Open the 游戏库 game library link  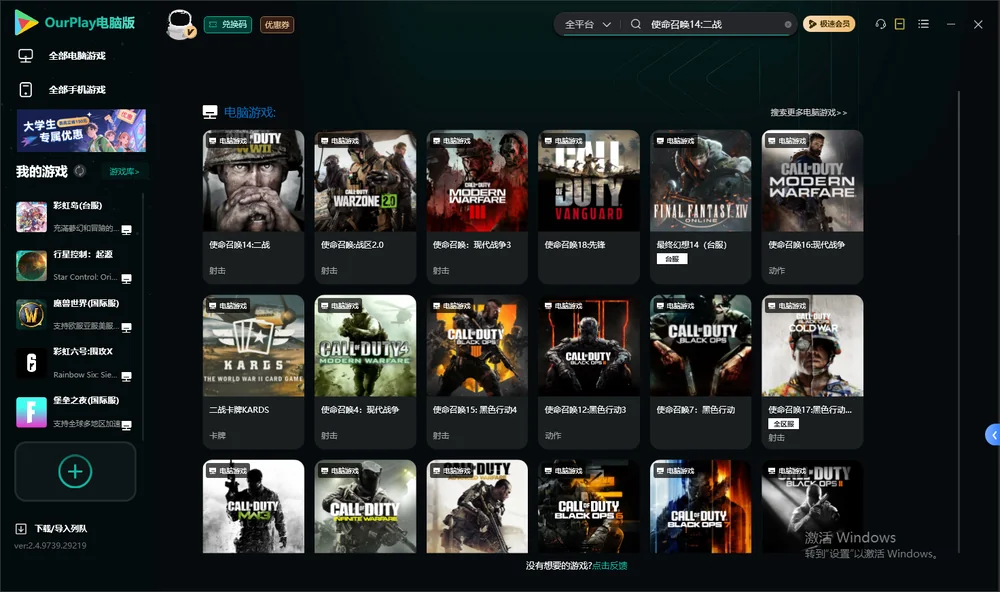coord(124,171)
